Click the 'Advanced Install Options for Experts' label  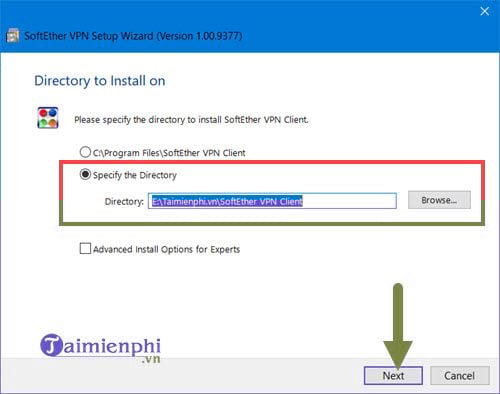[x=166, y=249]
